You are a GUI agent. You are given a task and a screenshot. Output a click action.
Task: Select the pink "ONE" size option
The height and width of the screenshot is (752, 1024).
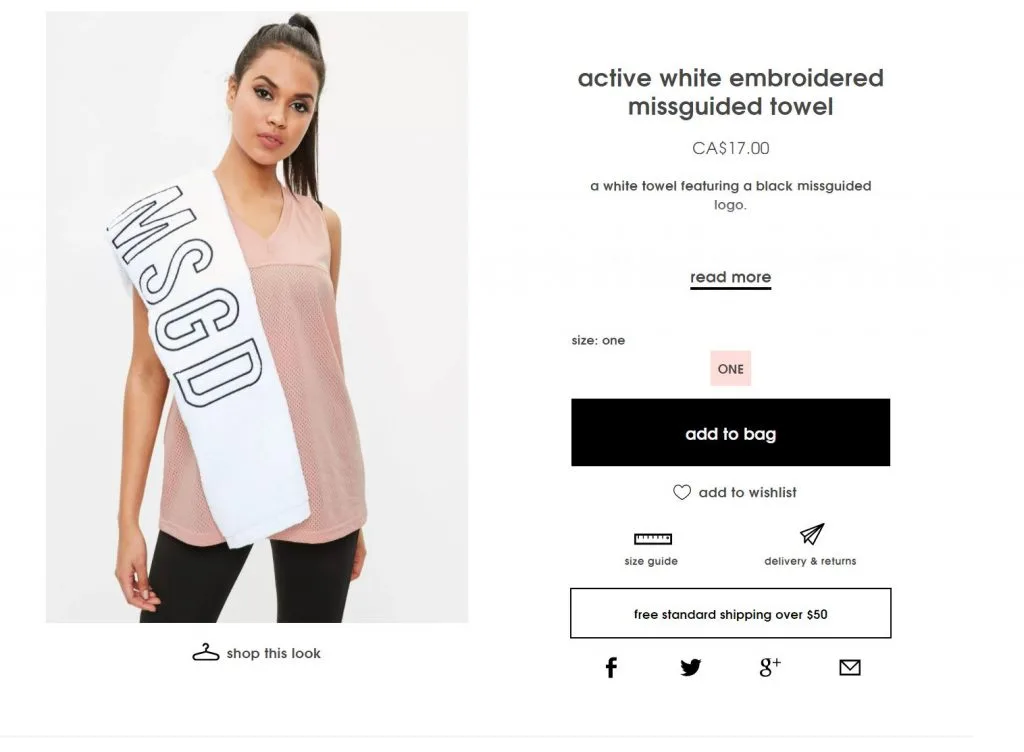(730, 369)
